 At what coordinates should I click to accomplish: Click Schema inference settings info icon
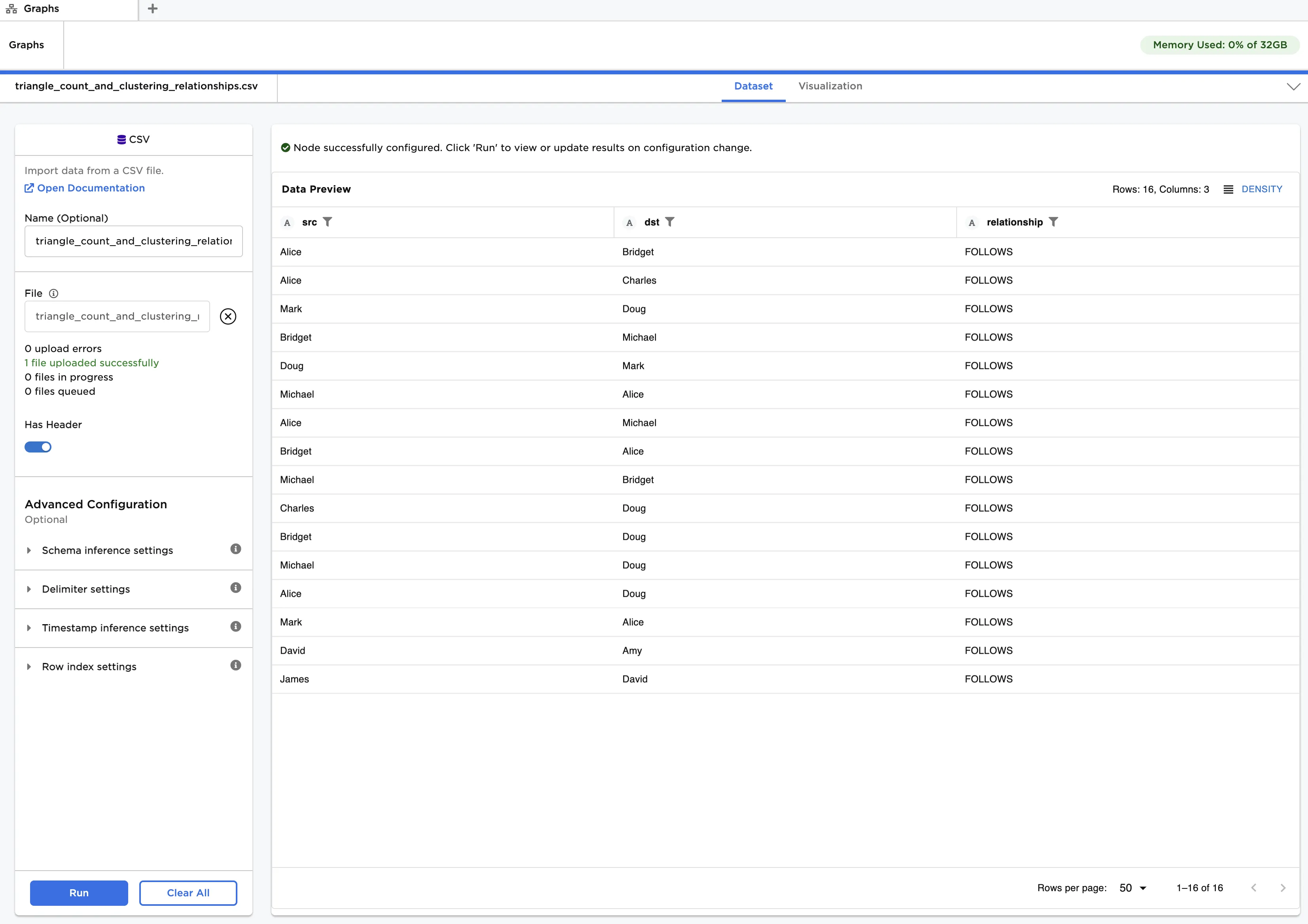236,549
